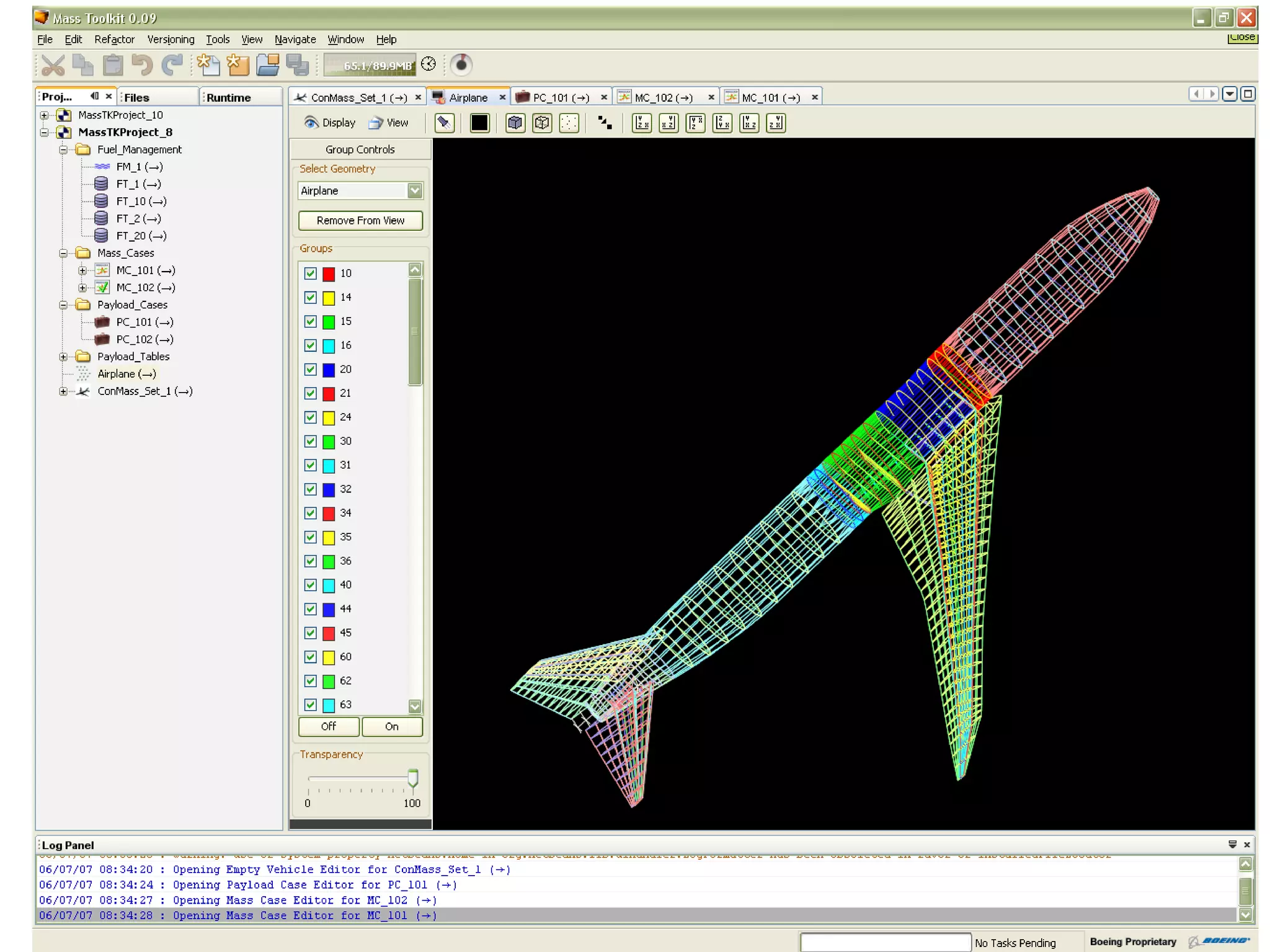
Task: Open the editor tabs list dropdown
Action: coord(1230,94)
